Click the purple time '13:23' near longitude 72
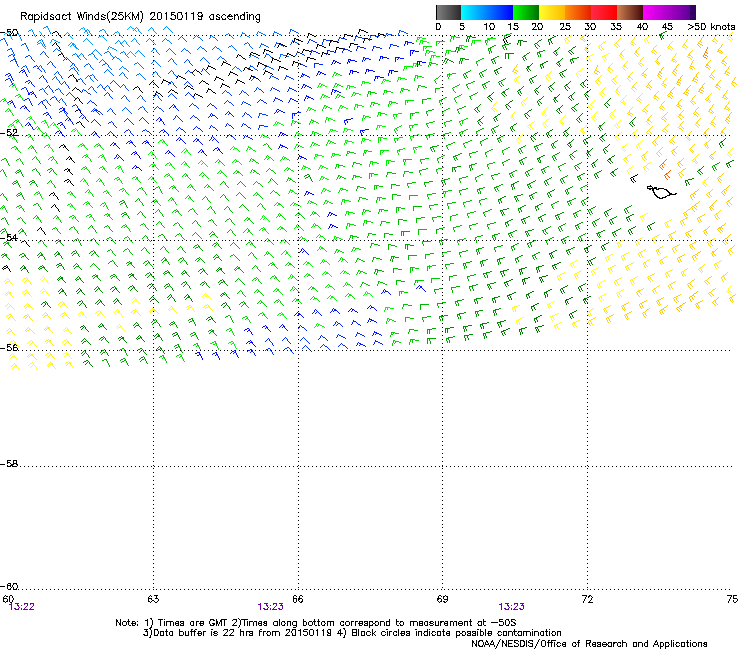The image size is (740, 650). pyautogui.click(x=512, y=607)
